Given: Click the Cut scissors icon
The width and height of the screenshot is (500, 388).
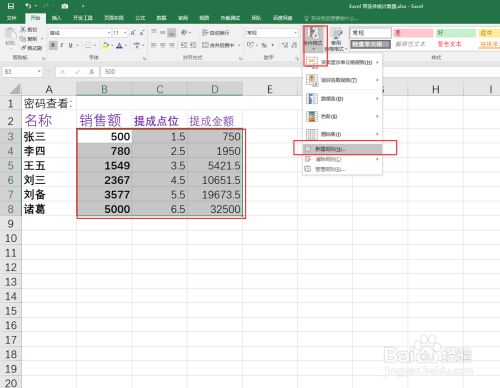Looking at the screenshot, I should point(23,29).
